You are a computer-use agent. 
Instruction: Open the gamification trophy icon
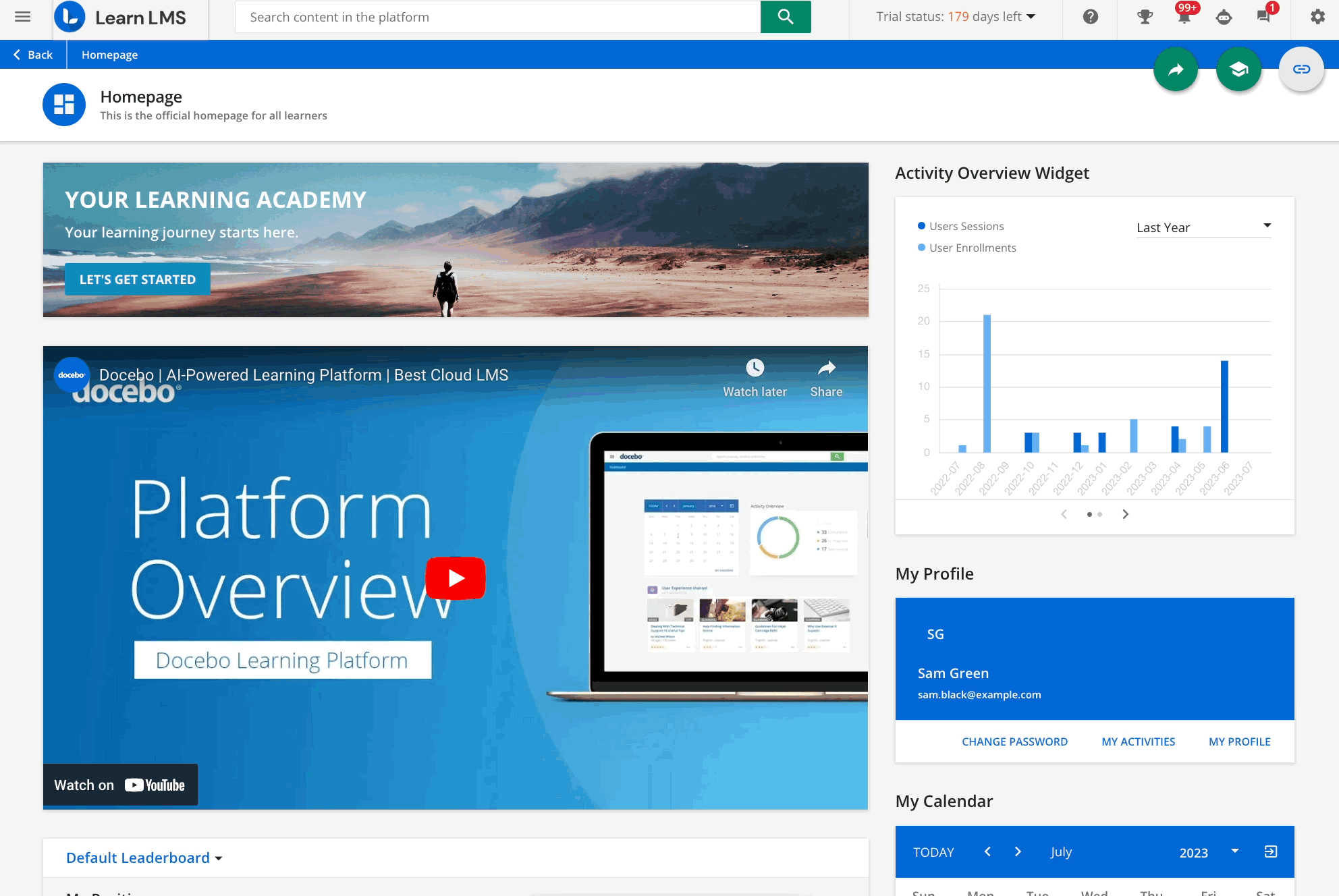click(1145, 17)
